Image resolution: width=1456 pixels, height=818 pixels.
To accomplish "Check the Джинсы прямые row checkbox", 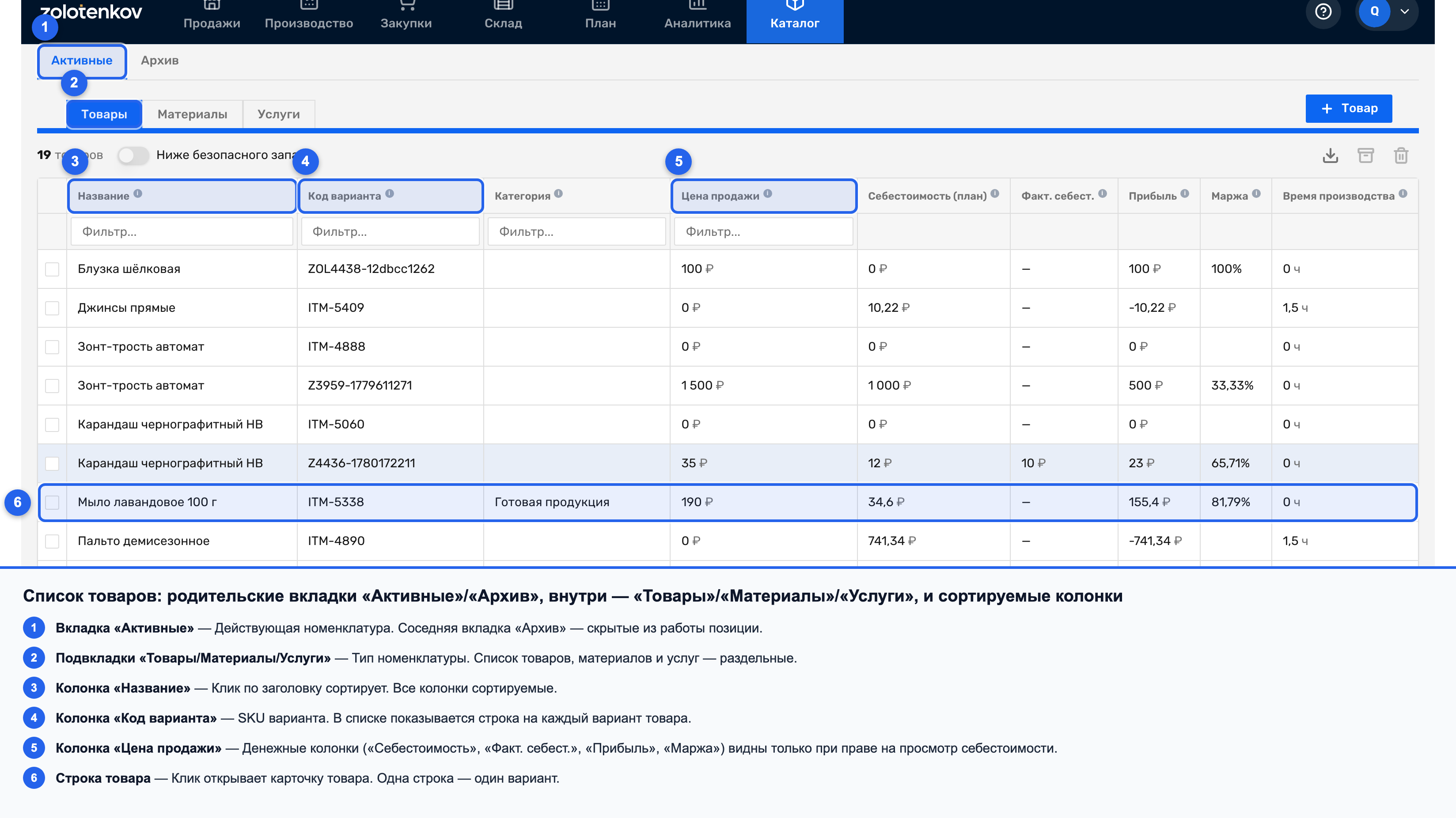I will coord(52,308).
